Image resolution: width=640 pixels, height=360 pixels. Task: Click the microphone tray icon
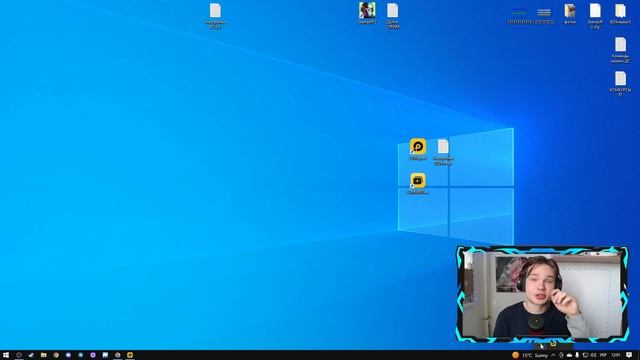(x=577, y=355)
